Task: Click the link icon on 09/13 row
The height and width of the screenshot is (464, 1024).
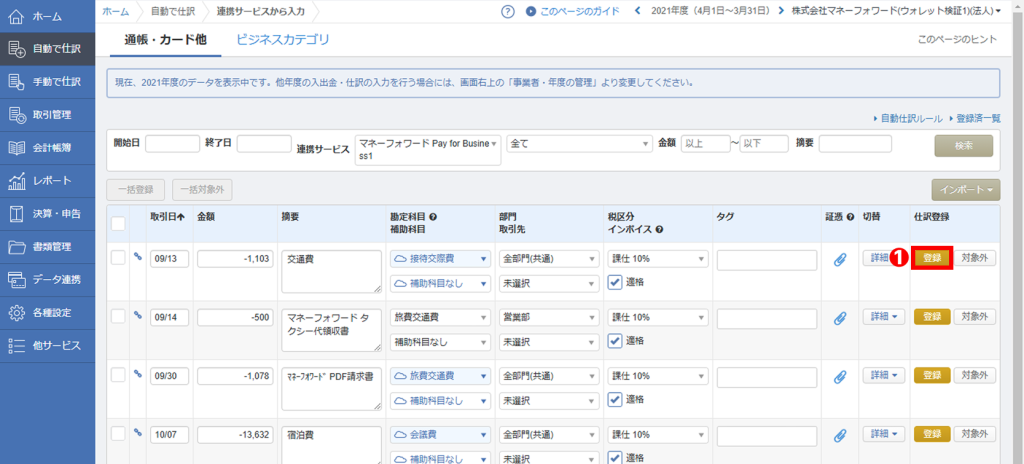Action: pos(137,257)
